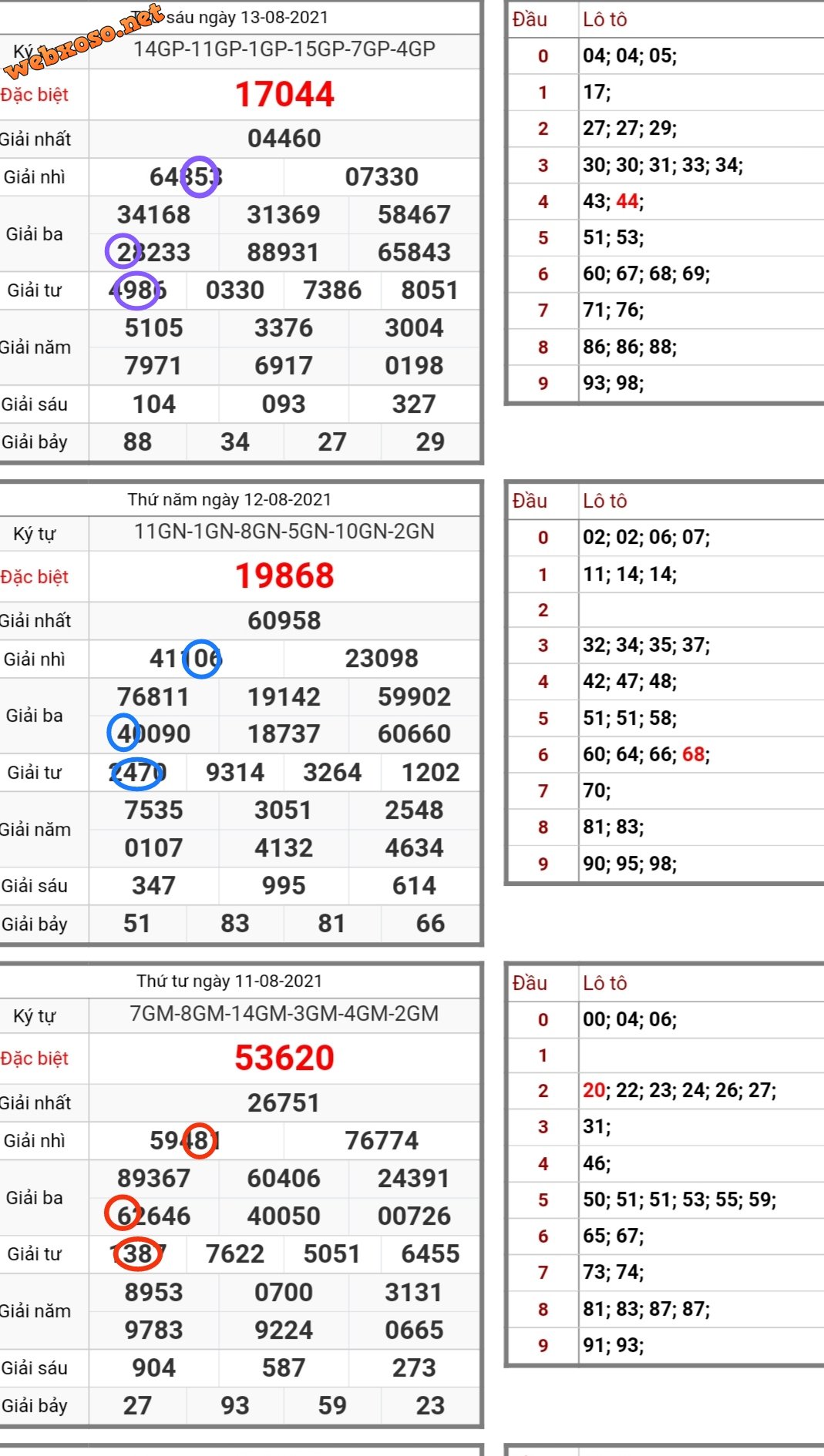Click the special prize number 53620
Screen dimensions: 824x1456
coord(284,1058)
